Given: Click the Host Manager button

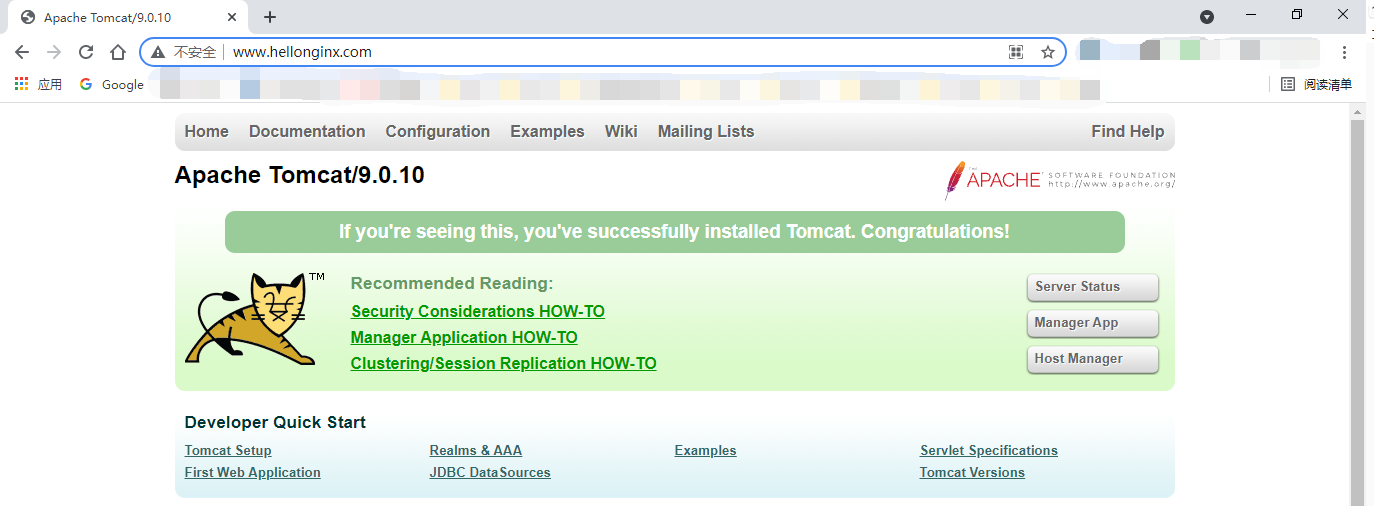Looking at the screenshot, I should tap(1092, 359).
